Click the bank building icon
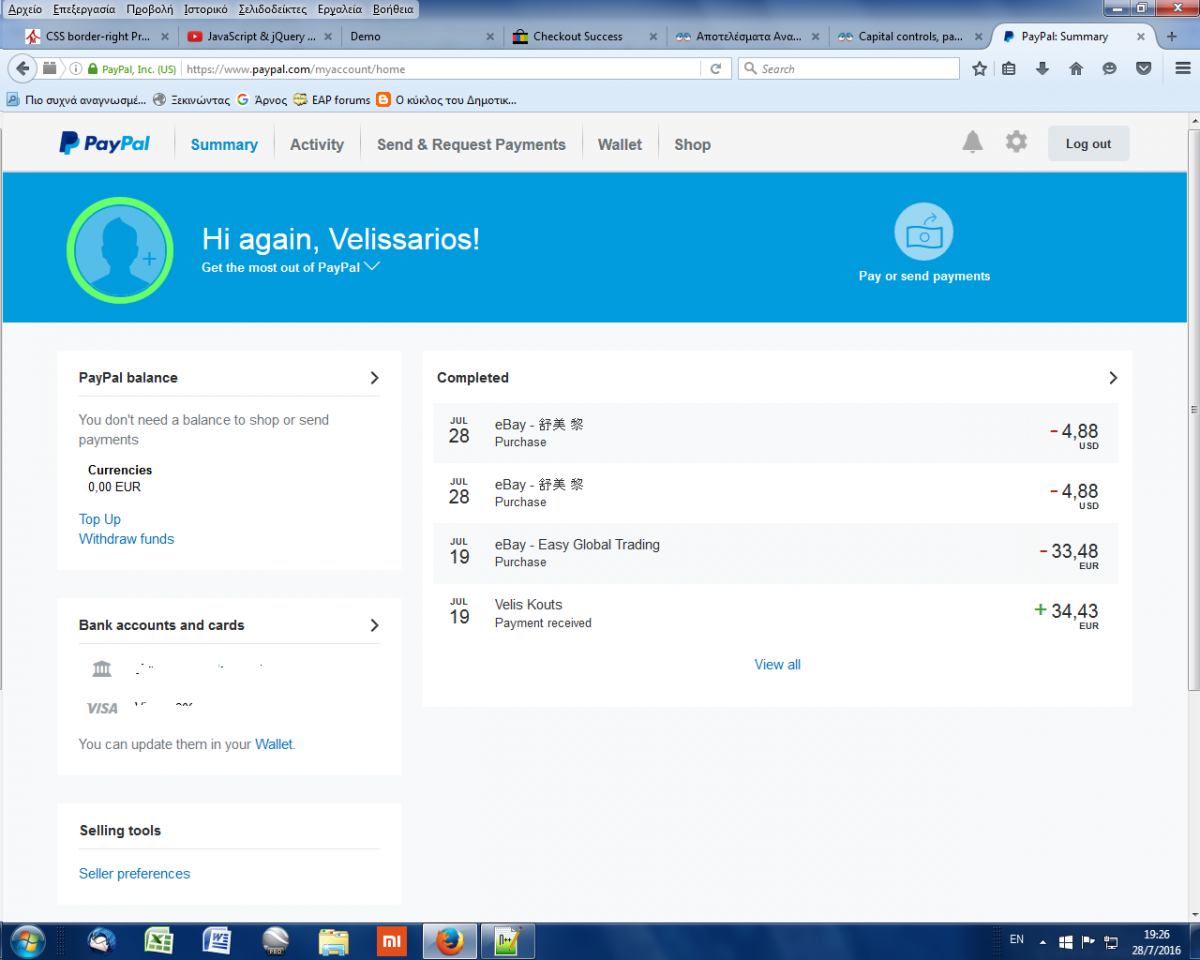The height and width of the screenshot is (960, 1200). (101, 669)
